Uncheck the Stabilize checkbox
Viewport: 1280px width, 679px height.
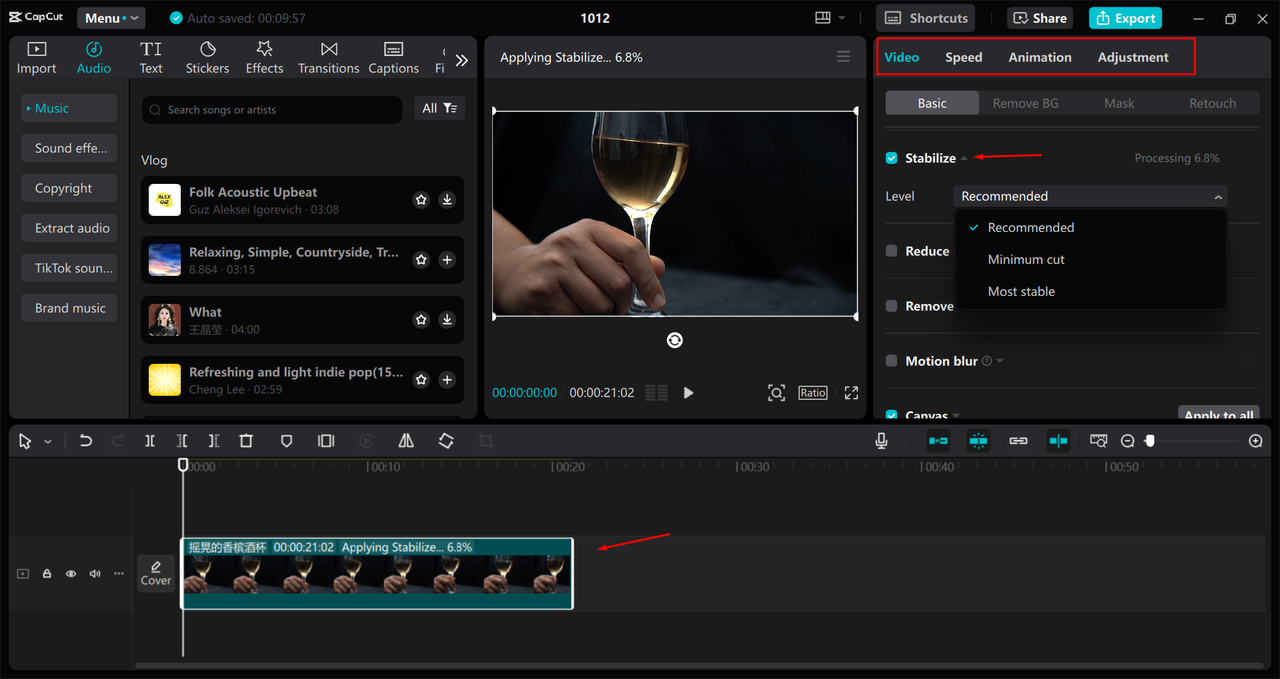point(891,158)
